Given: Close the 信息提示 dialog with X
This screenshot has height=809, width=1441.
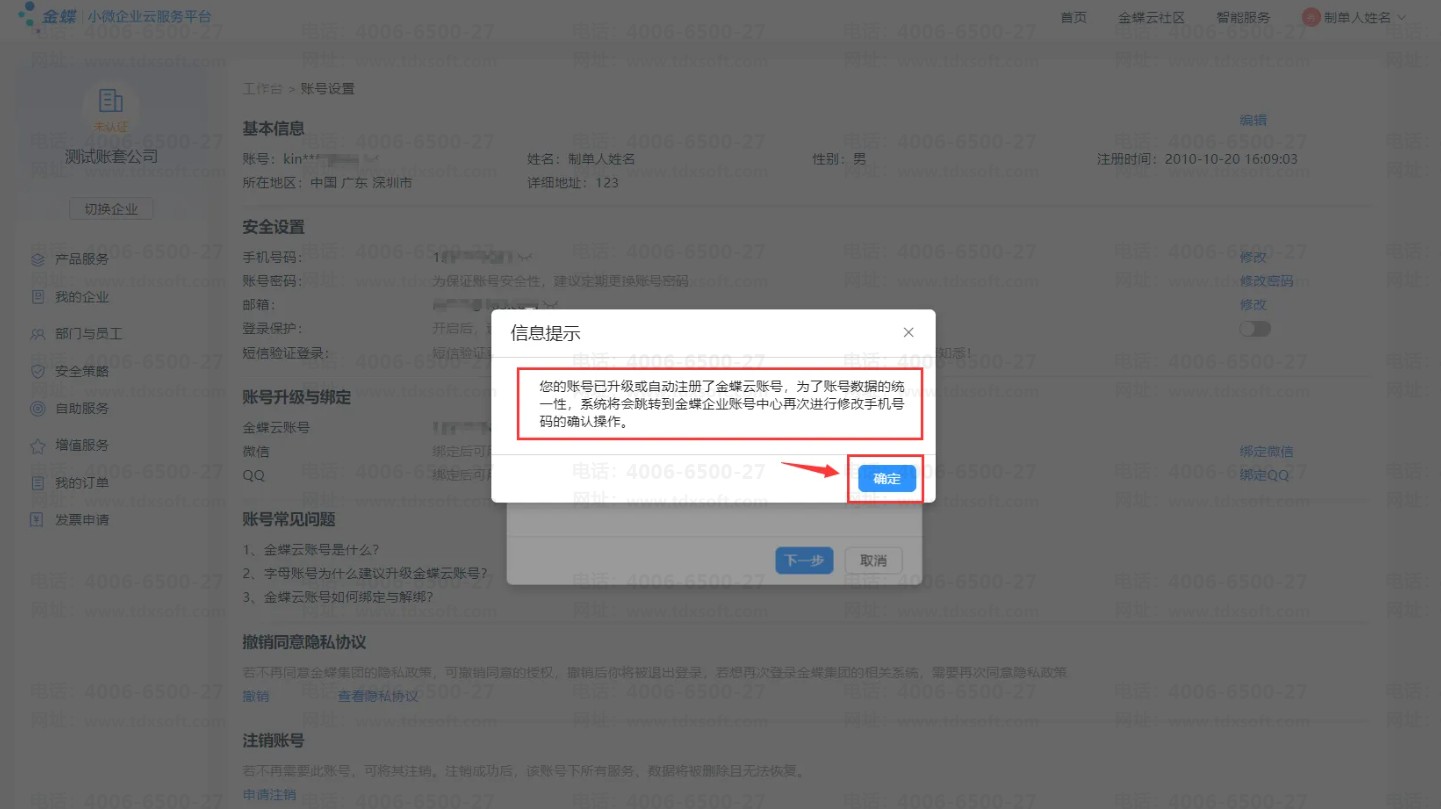Looking at the screenshot, I should (x=908, y=332).
